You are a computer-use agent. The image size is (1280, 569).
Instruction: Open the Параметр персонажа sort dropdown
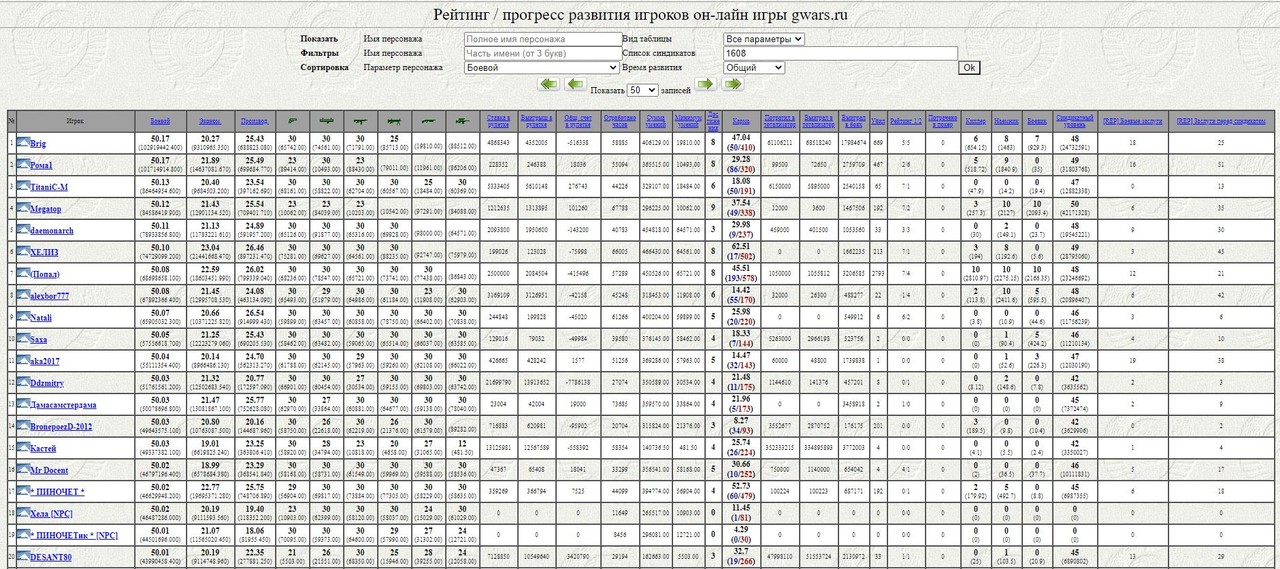[x=542, y=68]
